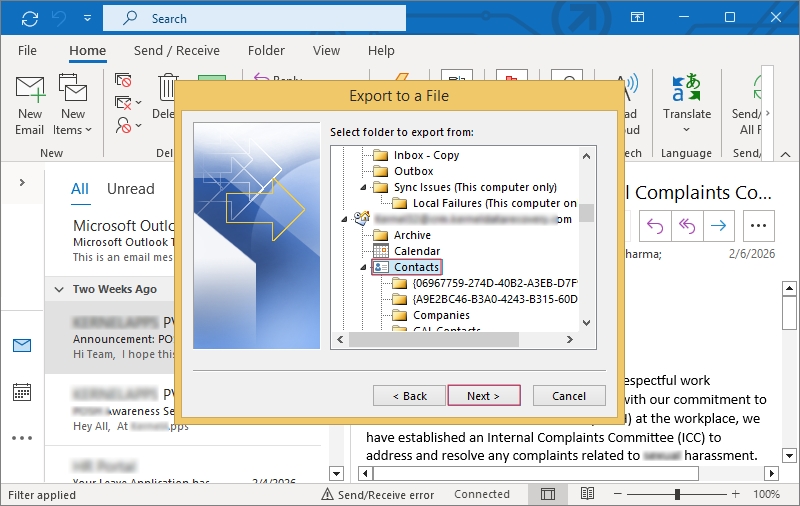Open more navigation options ellipsis

(22, 438)
